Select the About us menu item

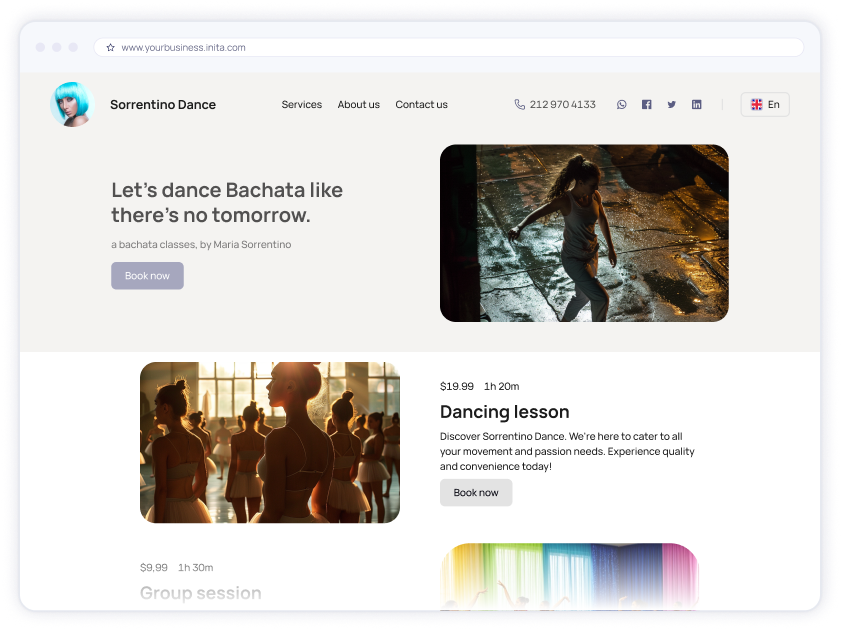[358, 104]
